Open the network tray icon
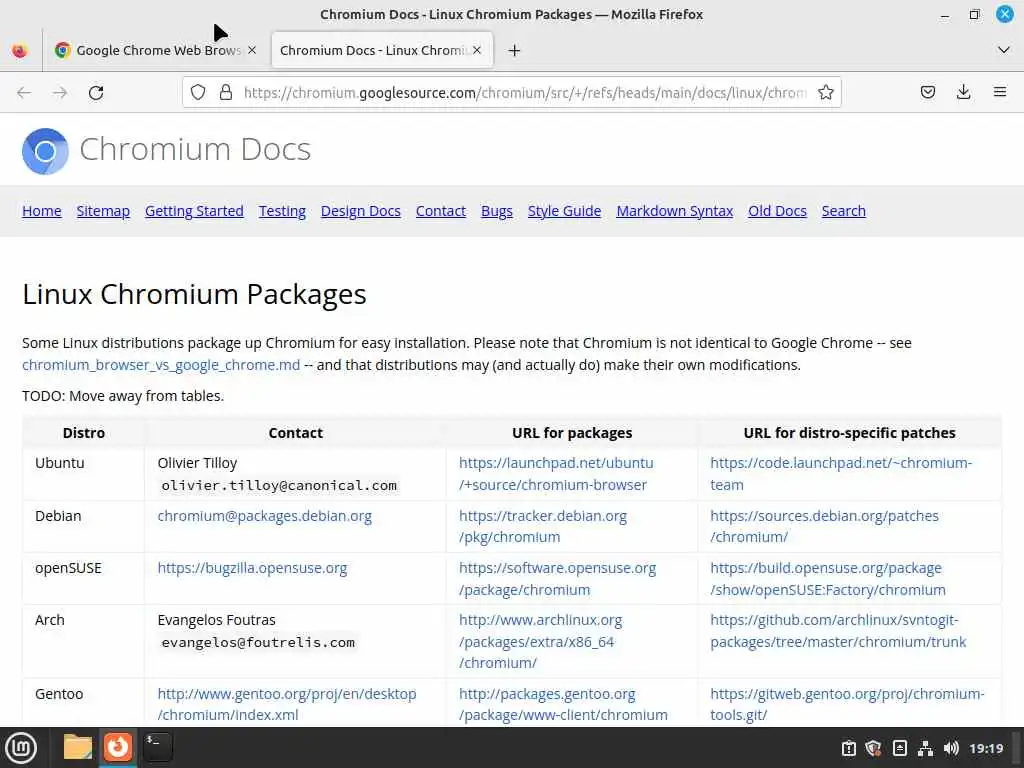The image size is (1024, 768). pyautogui.click(x=925, y=748)
